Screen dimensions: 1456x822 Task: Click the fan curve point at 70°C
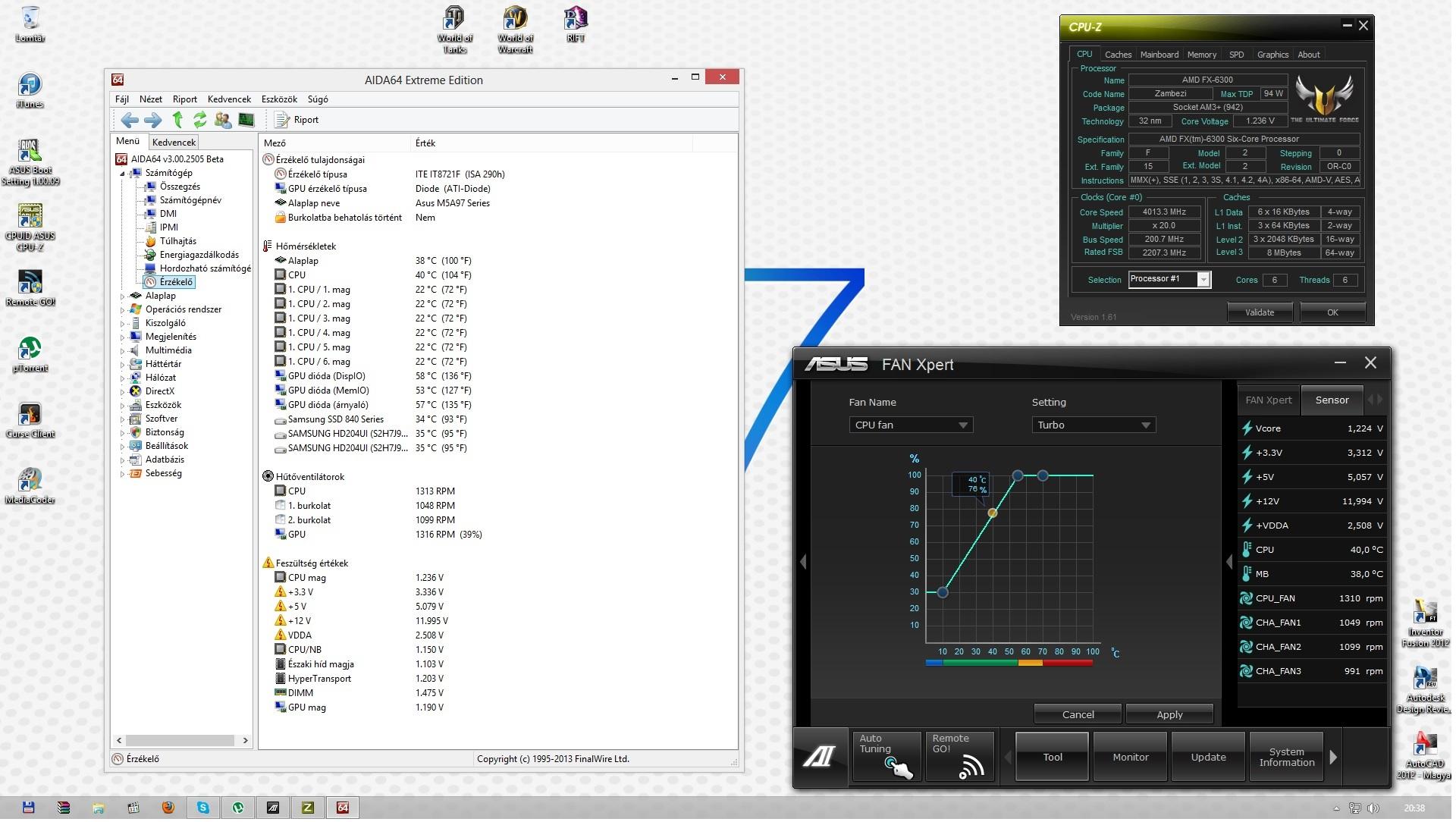[x=1043, y=475]
